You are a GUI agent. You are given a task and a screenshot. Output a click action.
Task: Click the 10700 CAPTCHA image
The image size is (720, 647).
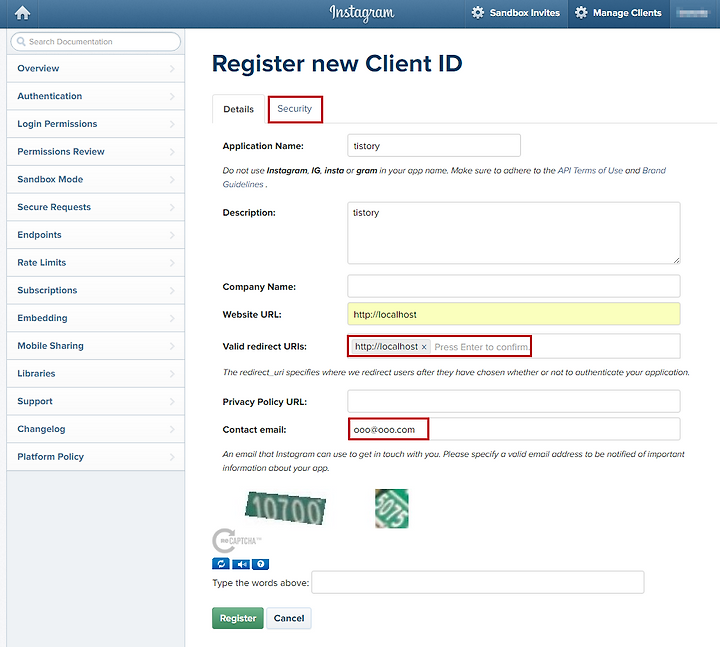286,508
